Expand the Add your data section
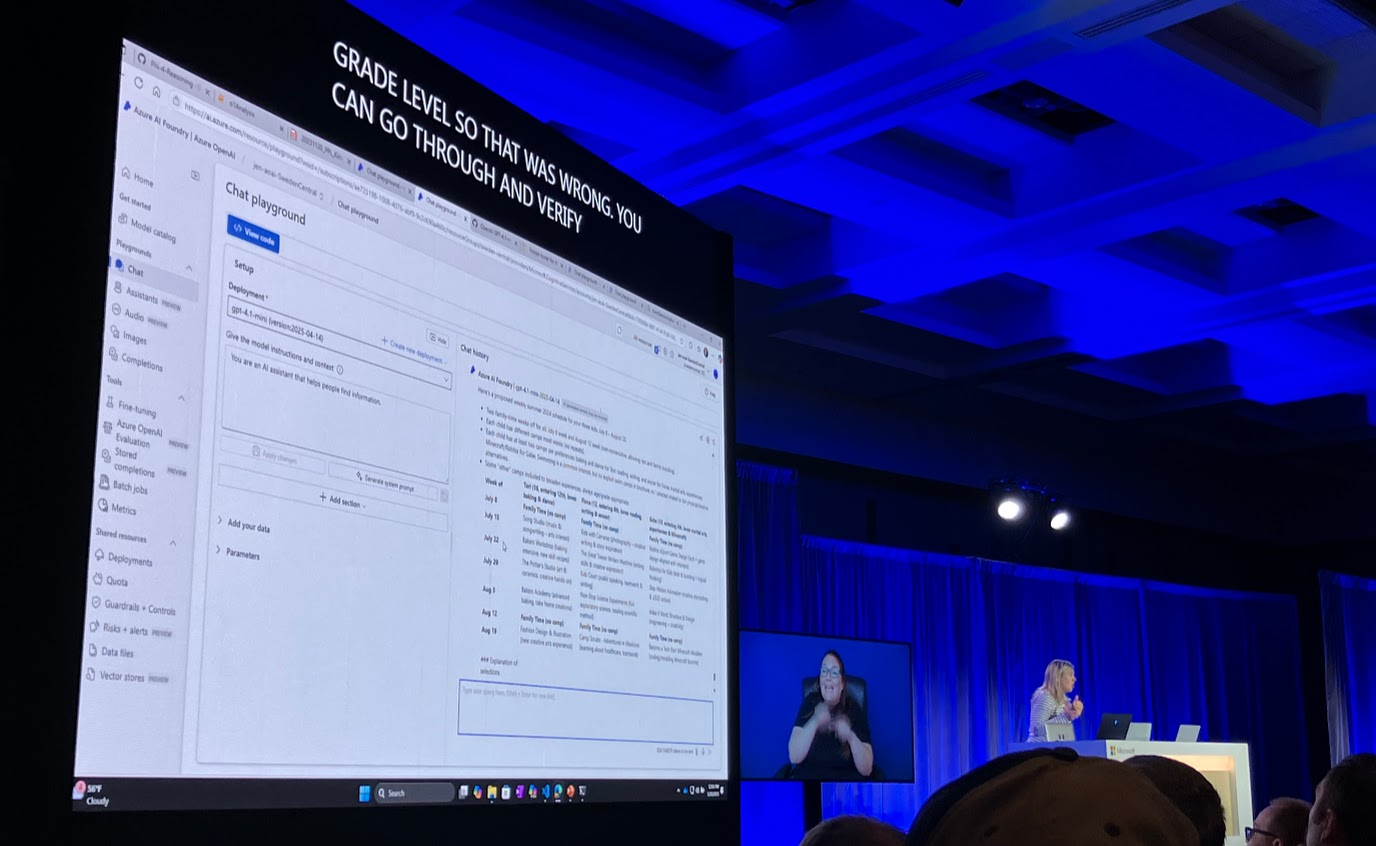The width and height of the screenshot is (1376, 846). pyautogui.click(x=244, y=525)
